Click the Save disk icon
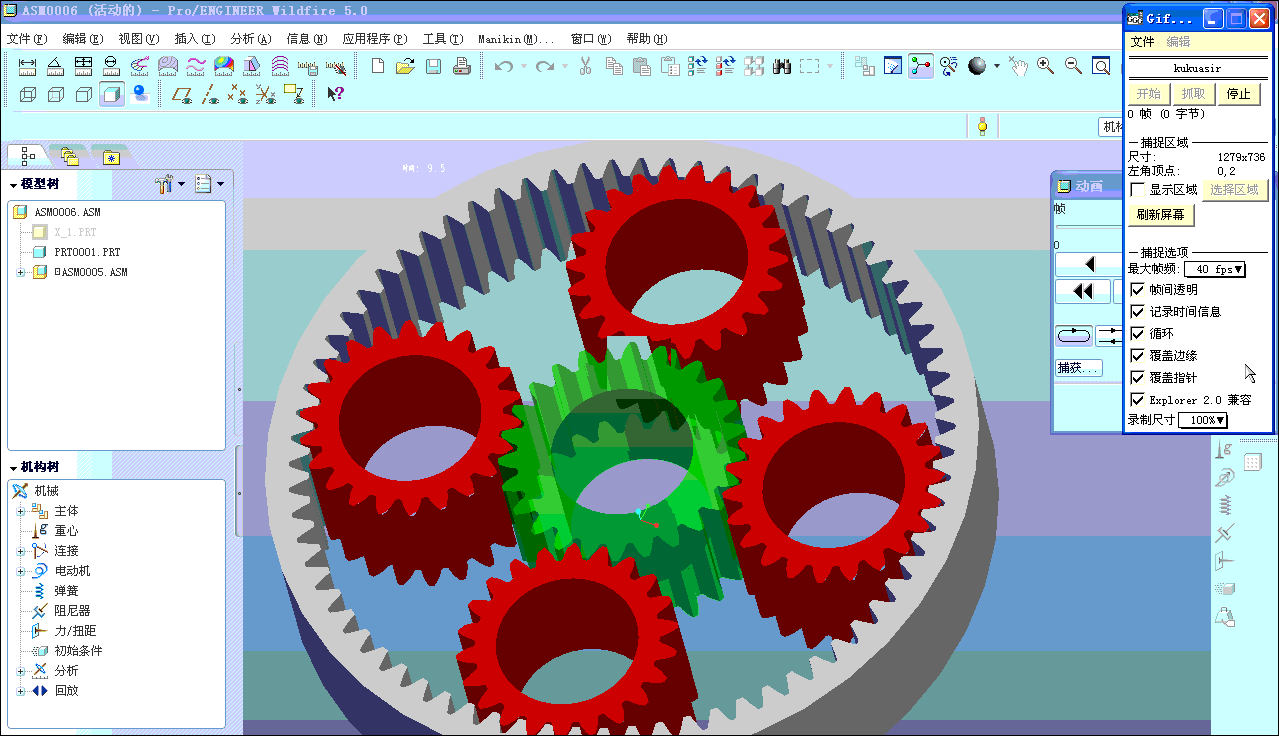The height and width of the screenshot is (736, 1279). [x=433, y=66]
